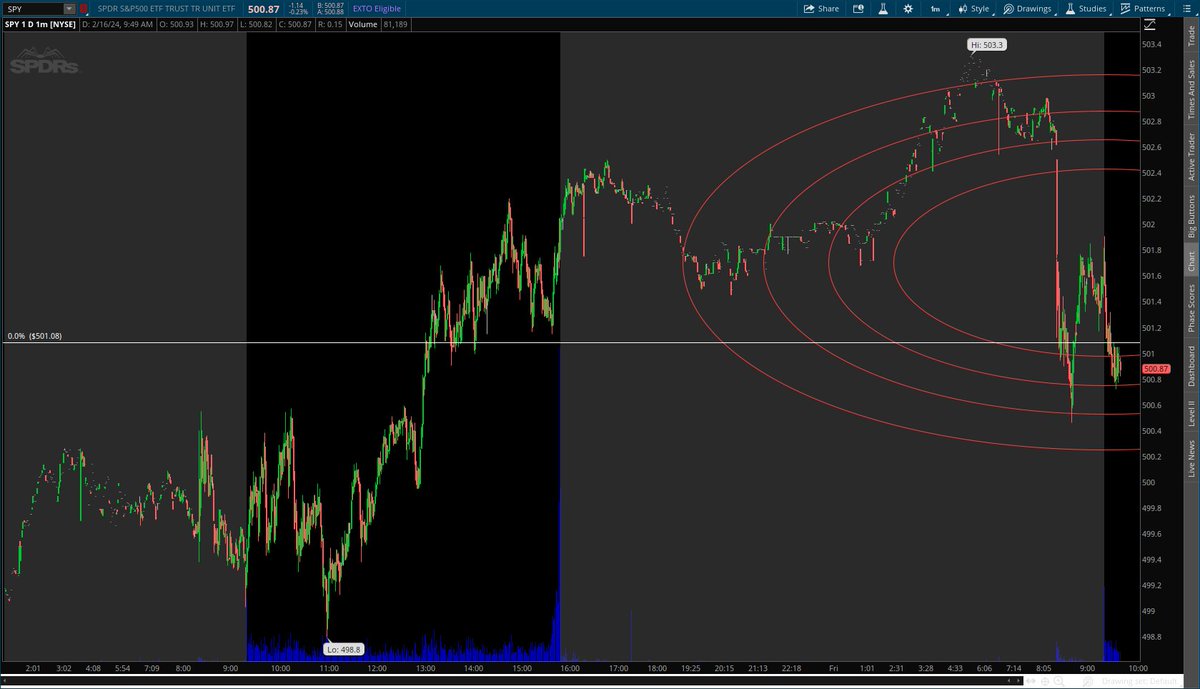This screenshot has height=689, width=1200.
Task: Click the drawing set icon at bottom
Action: click(x=1087, y=681)
